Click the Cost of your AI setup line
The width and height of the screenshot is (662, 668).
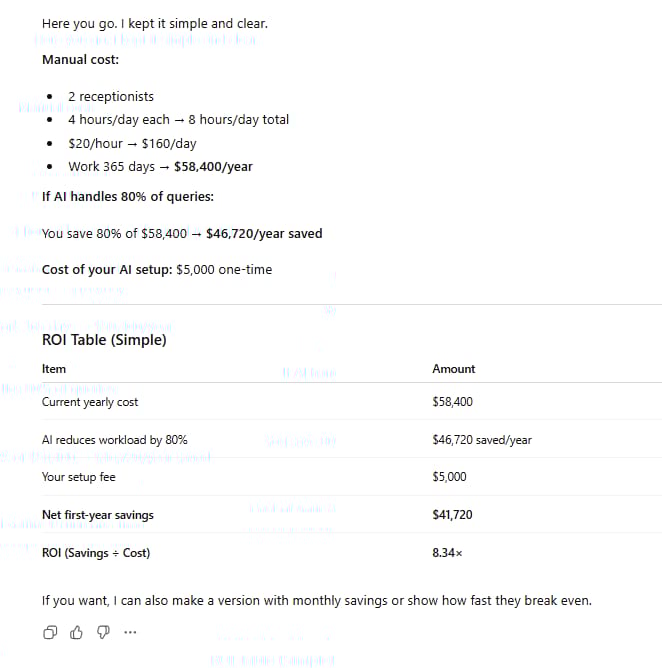click(157, 270)
